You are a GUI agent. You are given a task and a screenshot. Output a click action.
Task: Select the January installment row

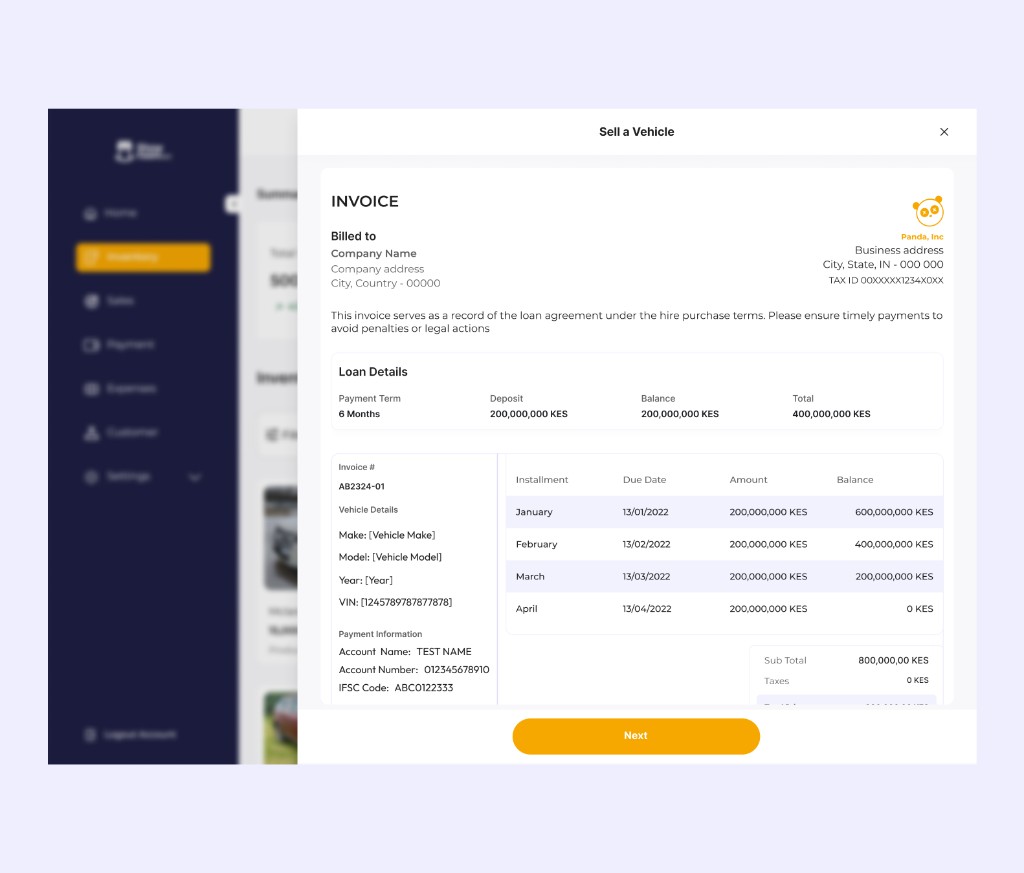coord(724,512)
